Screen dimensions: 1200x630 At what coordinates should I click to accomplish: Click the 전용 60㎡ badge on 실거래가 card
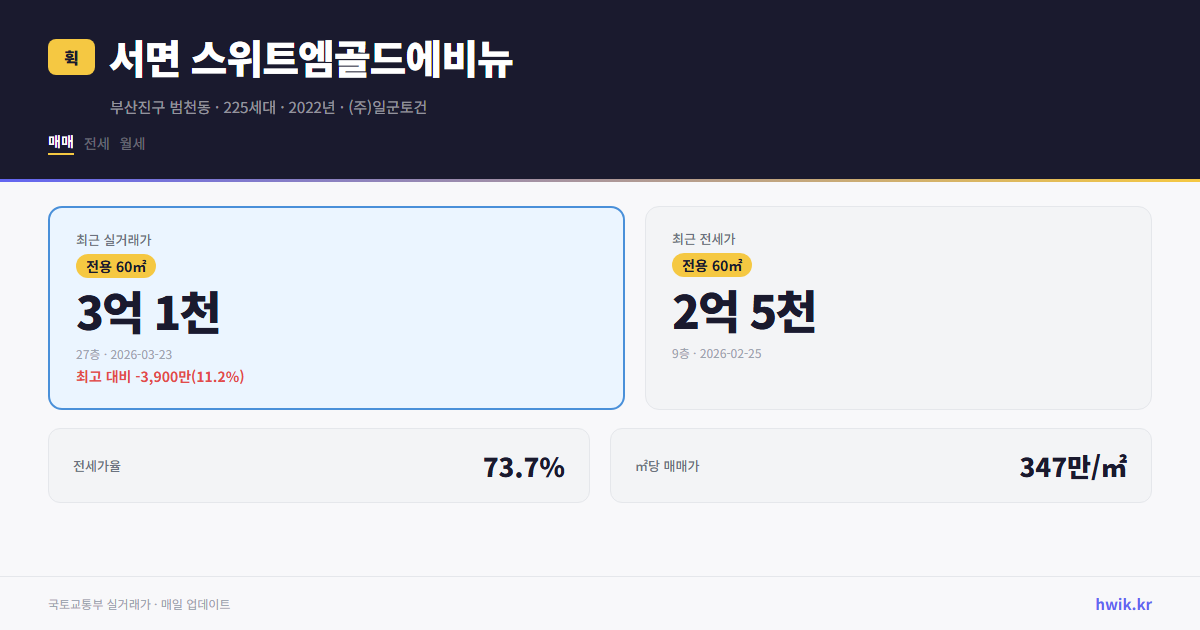(x=113, y=266)
